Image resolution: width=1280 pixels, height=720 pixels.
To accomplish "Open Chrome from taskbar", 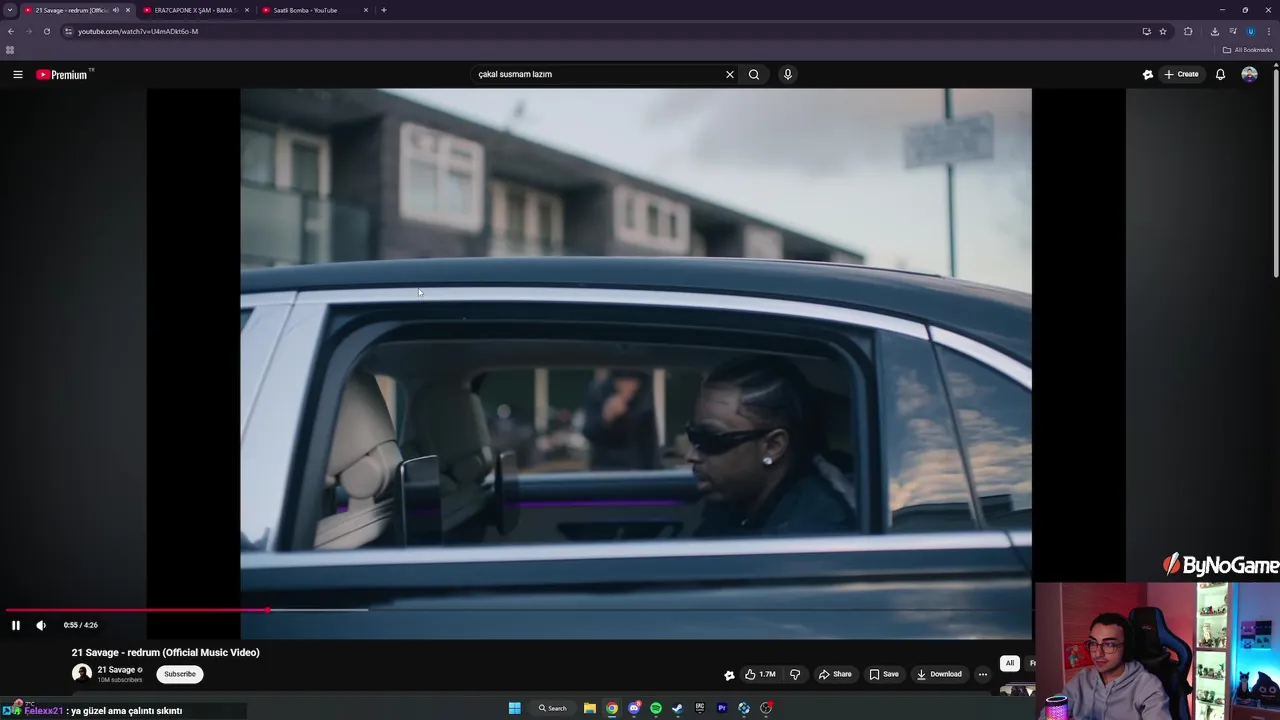I will click(x=612, y=708).
